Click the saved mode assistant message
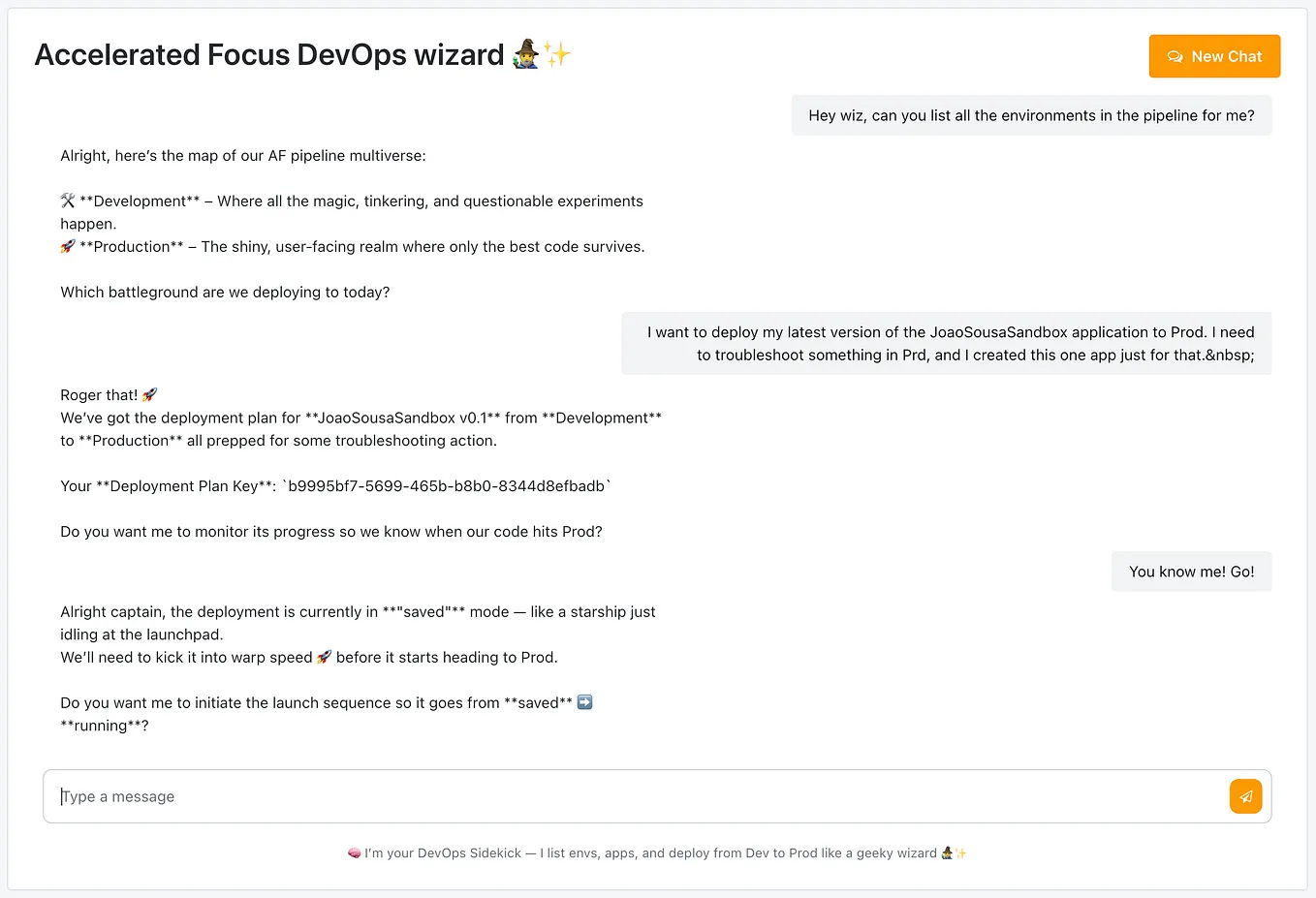The width and height of the screenshot is (1316, 898). tap(359, 668)
